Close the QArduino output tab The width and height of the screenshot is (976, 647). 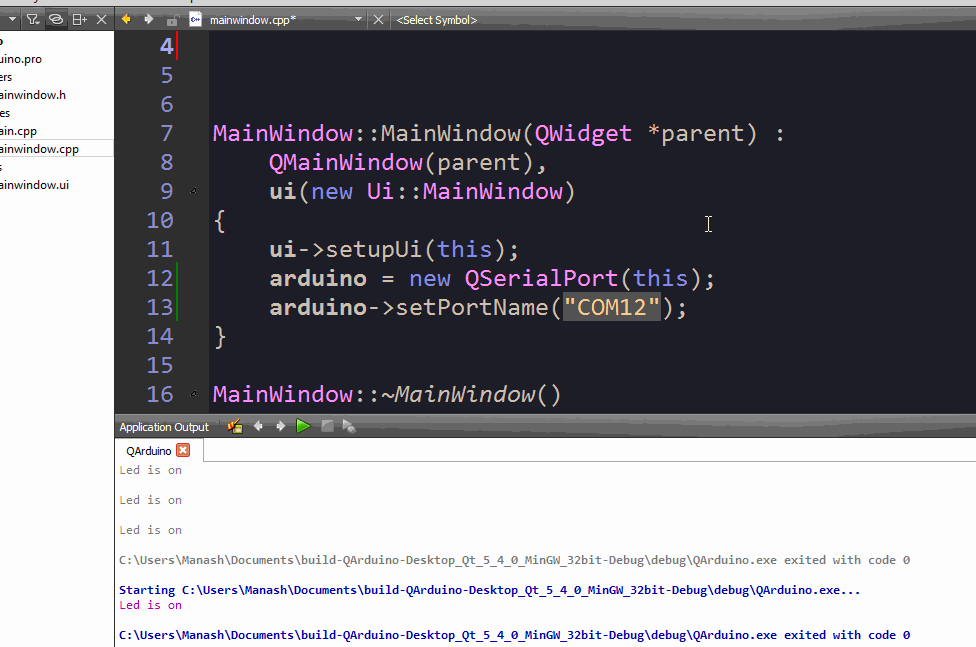[183, 451]
